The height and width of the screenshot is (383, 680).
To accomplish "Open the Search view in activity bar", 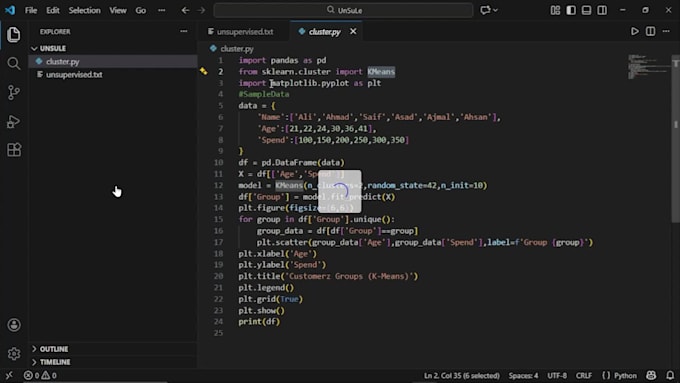I will click(13, 63).
